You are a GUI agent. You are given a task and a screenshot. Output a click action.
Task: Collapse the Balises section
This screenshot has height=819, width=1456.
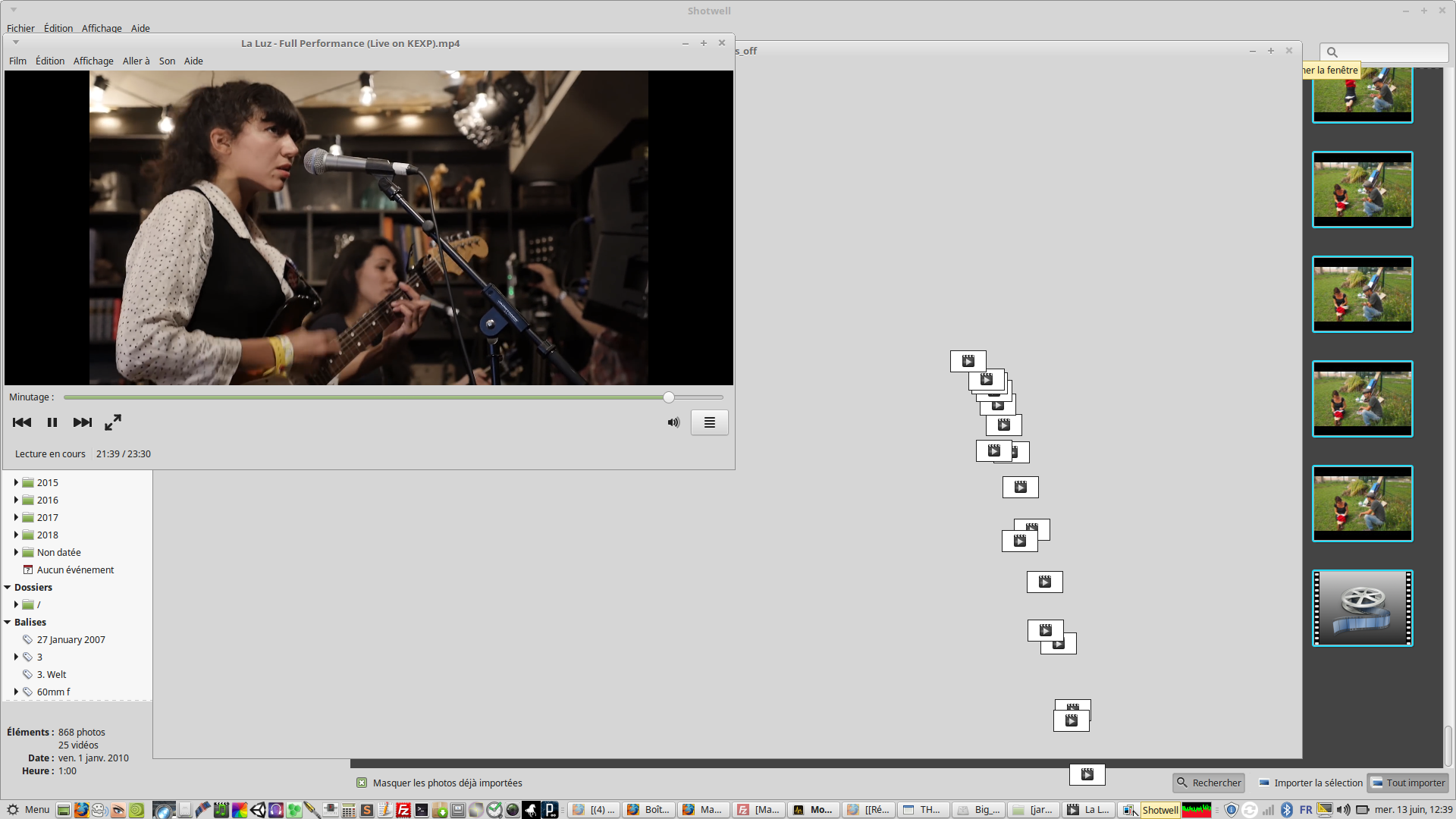coord(8,622)
